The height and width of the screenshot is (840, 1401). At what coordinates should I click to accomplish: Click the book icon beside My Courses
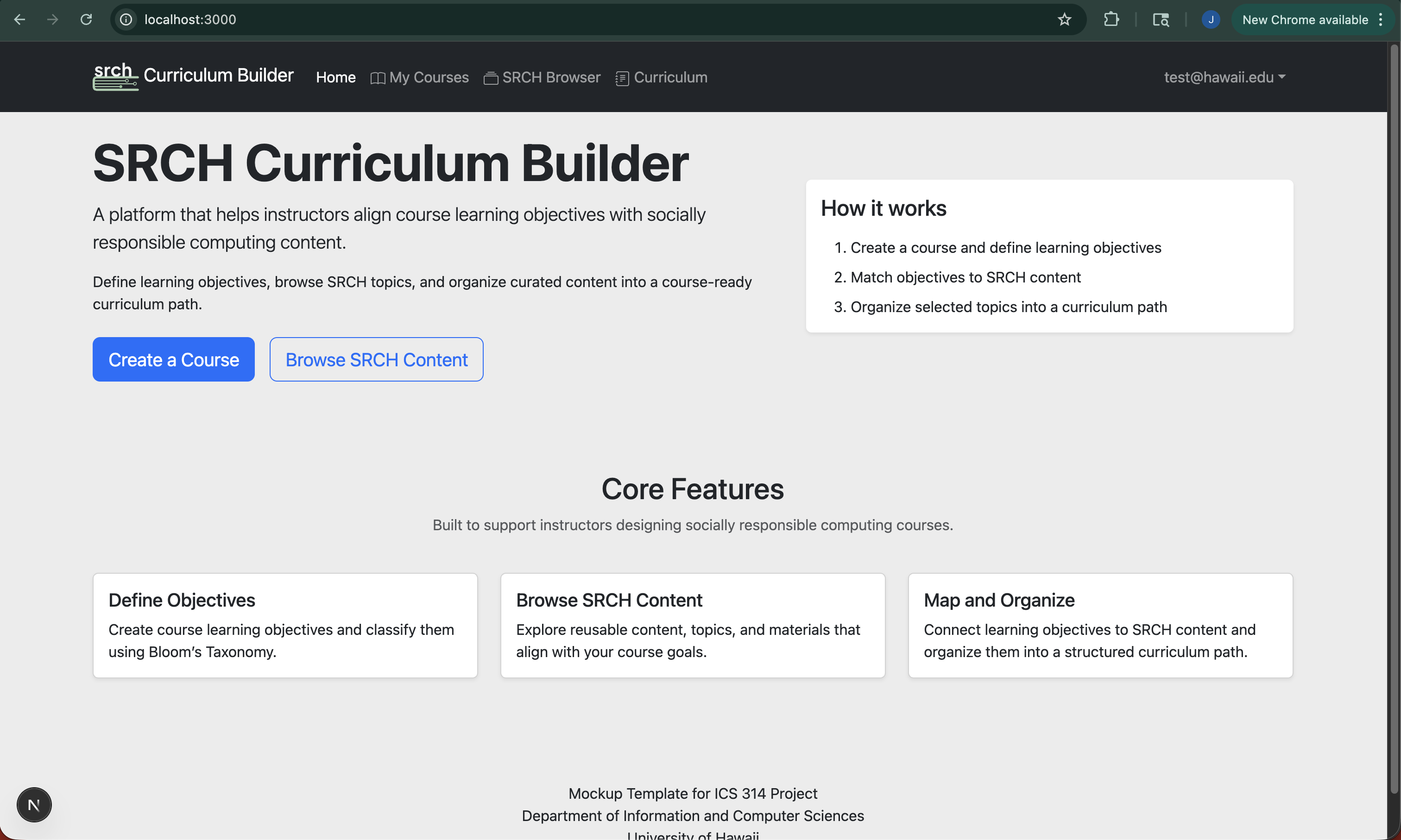pos(377,78)
